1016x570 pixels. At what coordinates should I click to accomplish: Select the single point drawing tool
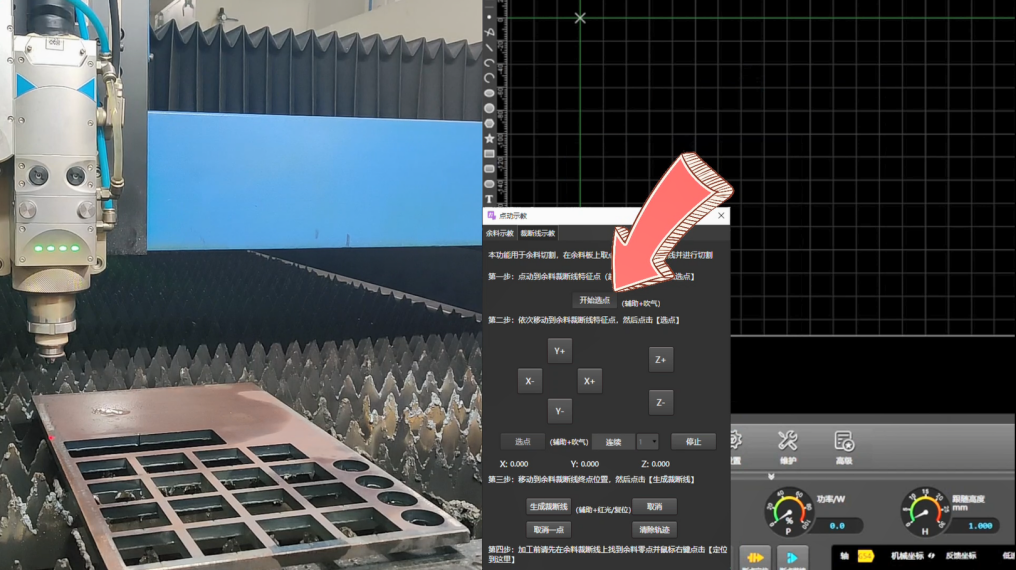point(489,16)
